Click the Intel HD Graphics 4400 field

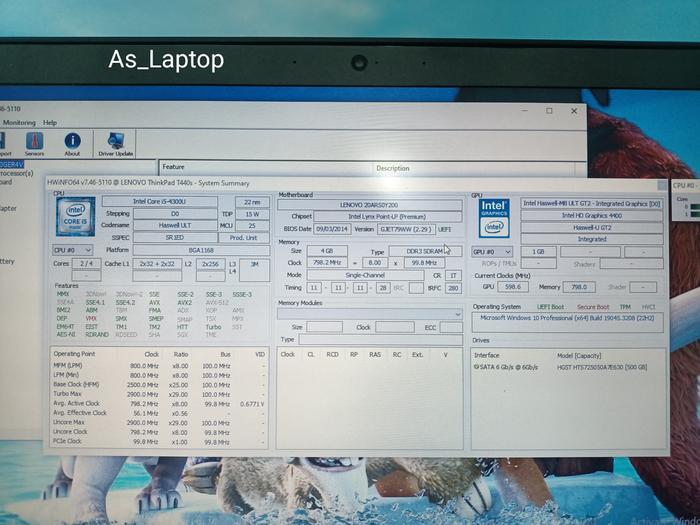(x=592, y=215)
